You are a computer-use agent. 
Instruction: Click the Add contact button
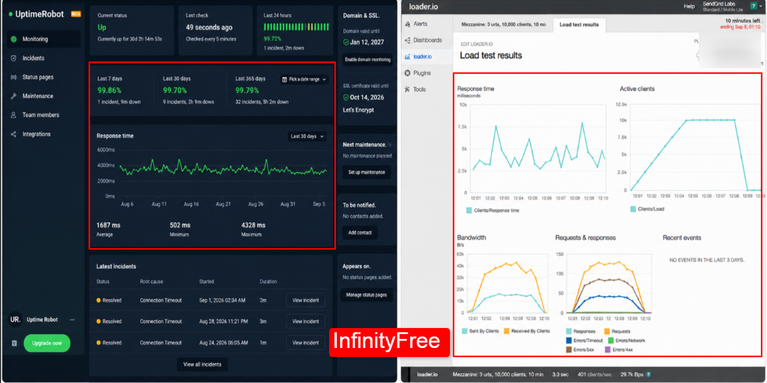pos(360,232)
